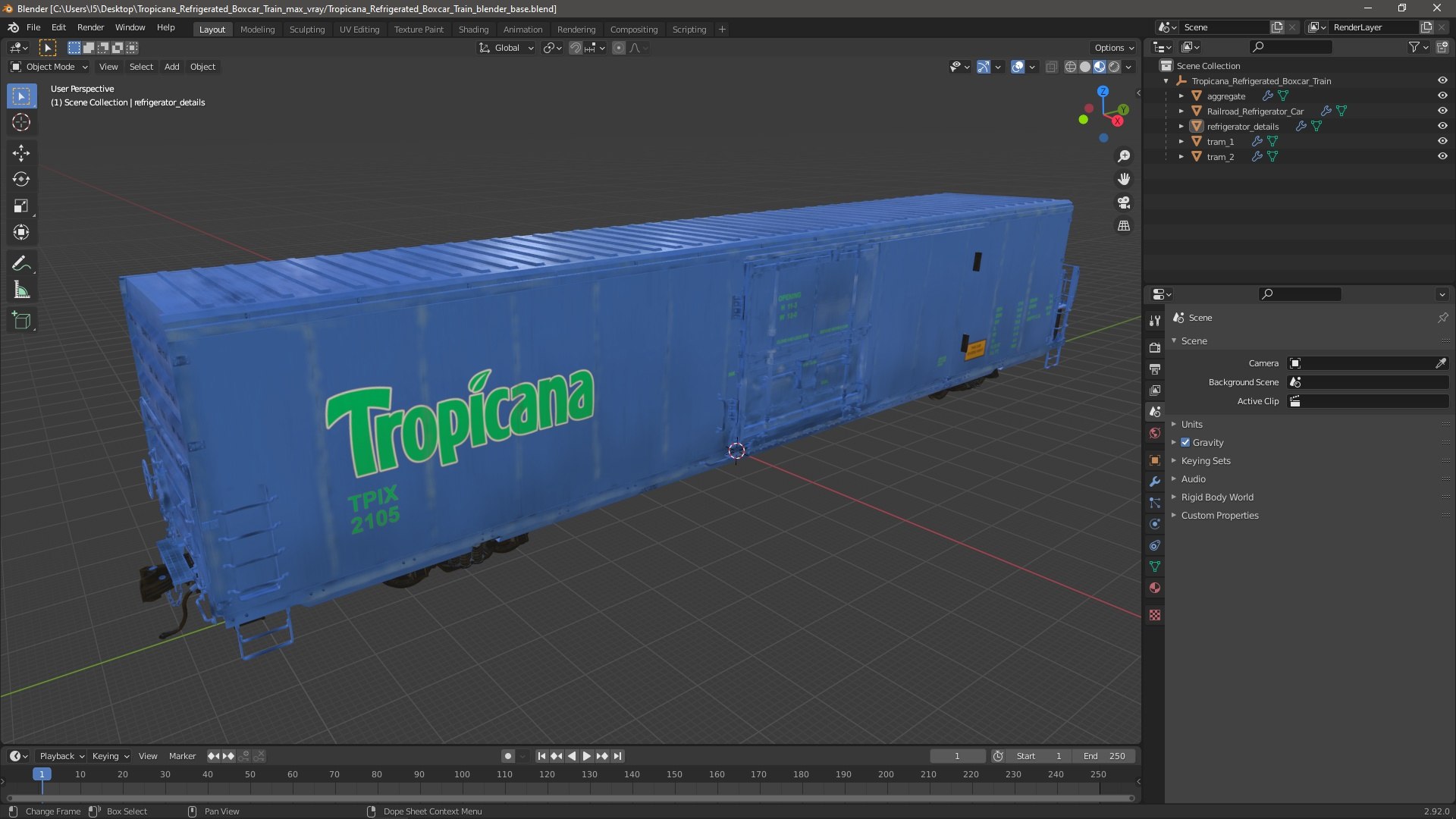This screenshot has width=1456, height=819.
Task: Open the Modifier properties tab
Action: coord(1154,482)
